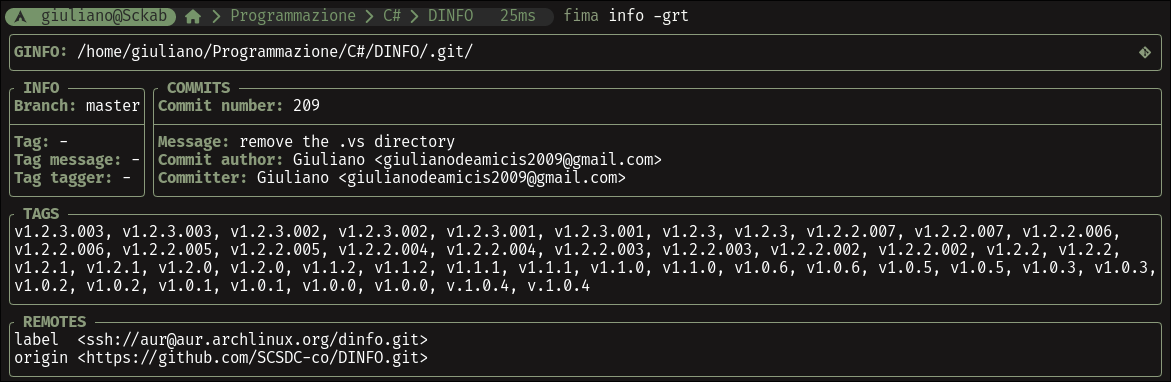The image size is (1171, 382).
Task: Click the chevron before DINFO in prompt
Action: pos(414,16)
